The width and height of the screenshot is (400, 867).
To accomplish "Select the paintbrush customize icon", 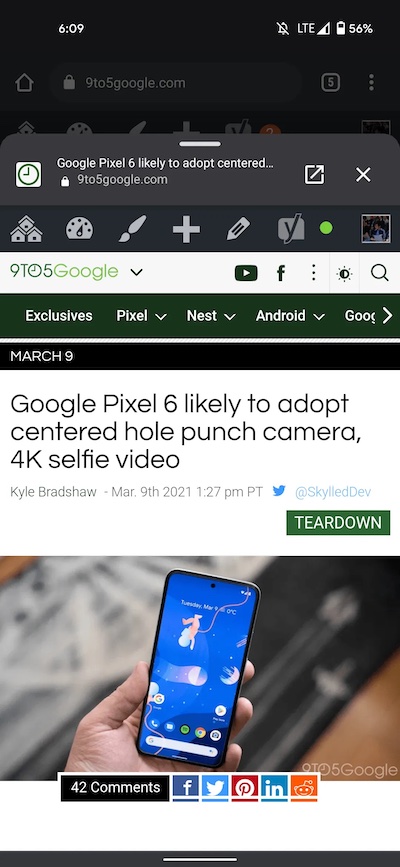I will click(133, 228).
